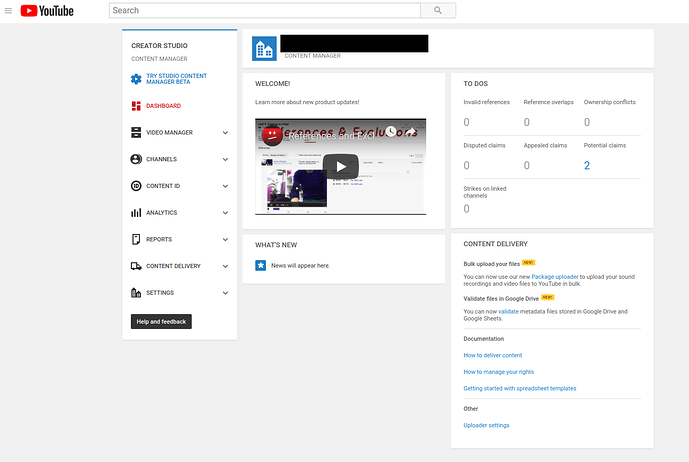Open How to manage your rights

pos(498,372)
